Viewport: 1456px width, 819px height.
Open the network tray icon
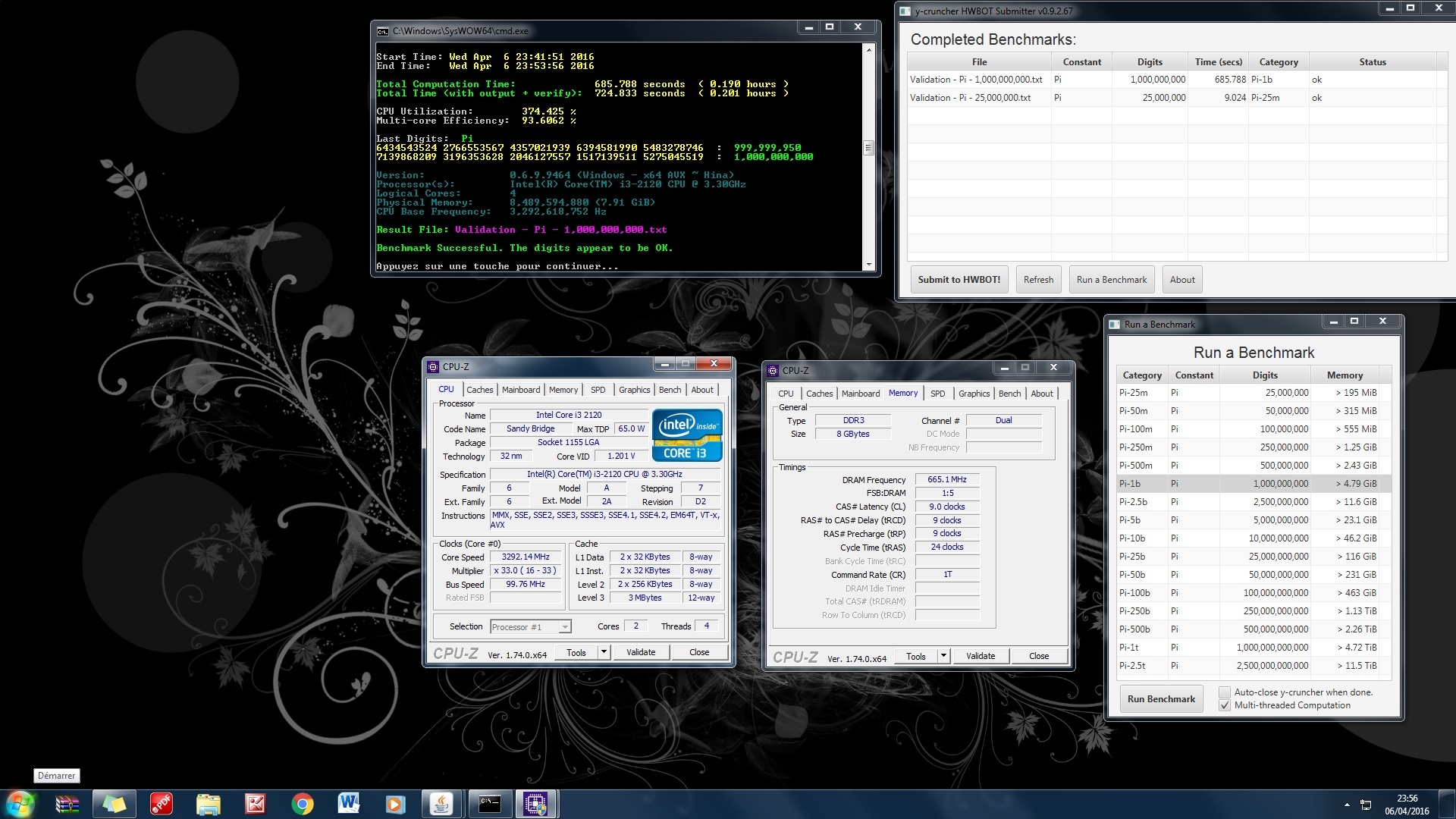(1366, 805)
